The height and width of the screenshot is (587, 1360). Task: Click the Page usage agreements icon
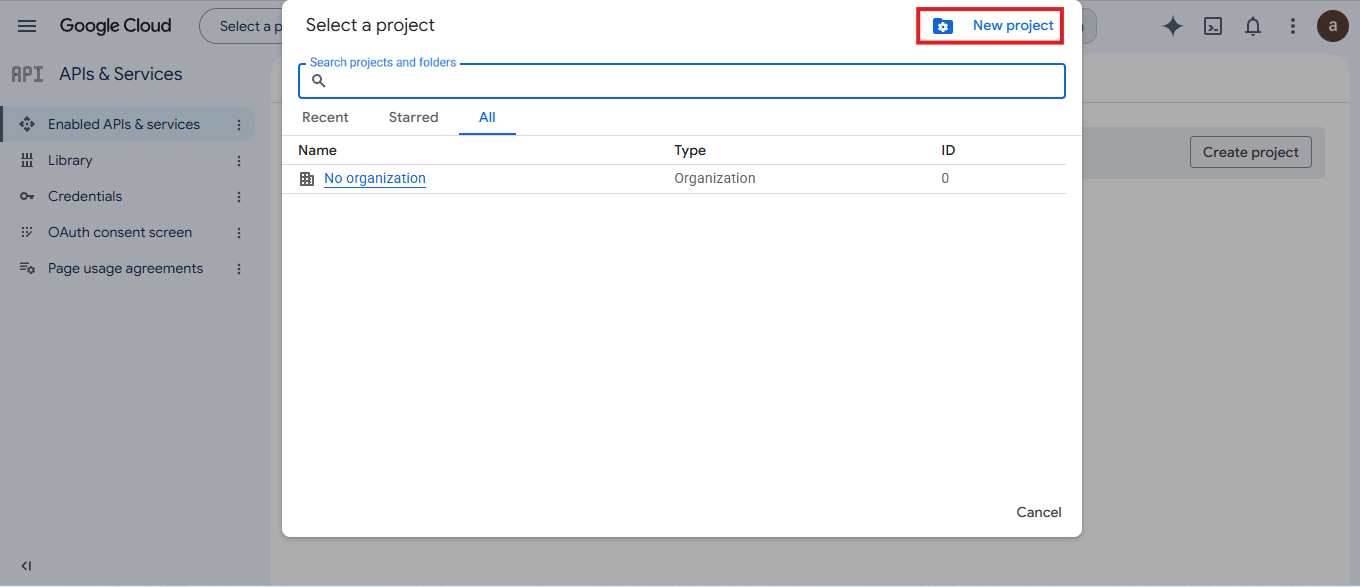pyautogui.click(x=27, y=268)
